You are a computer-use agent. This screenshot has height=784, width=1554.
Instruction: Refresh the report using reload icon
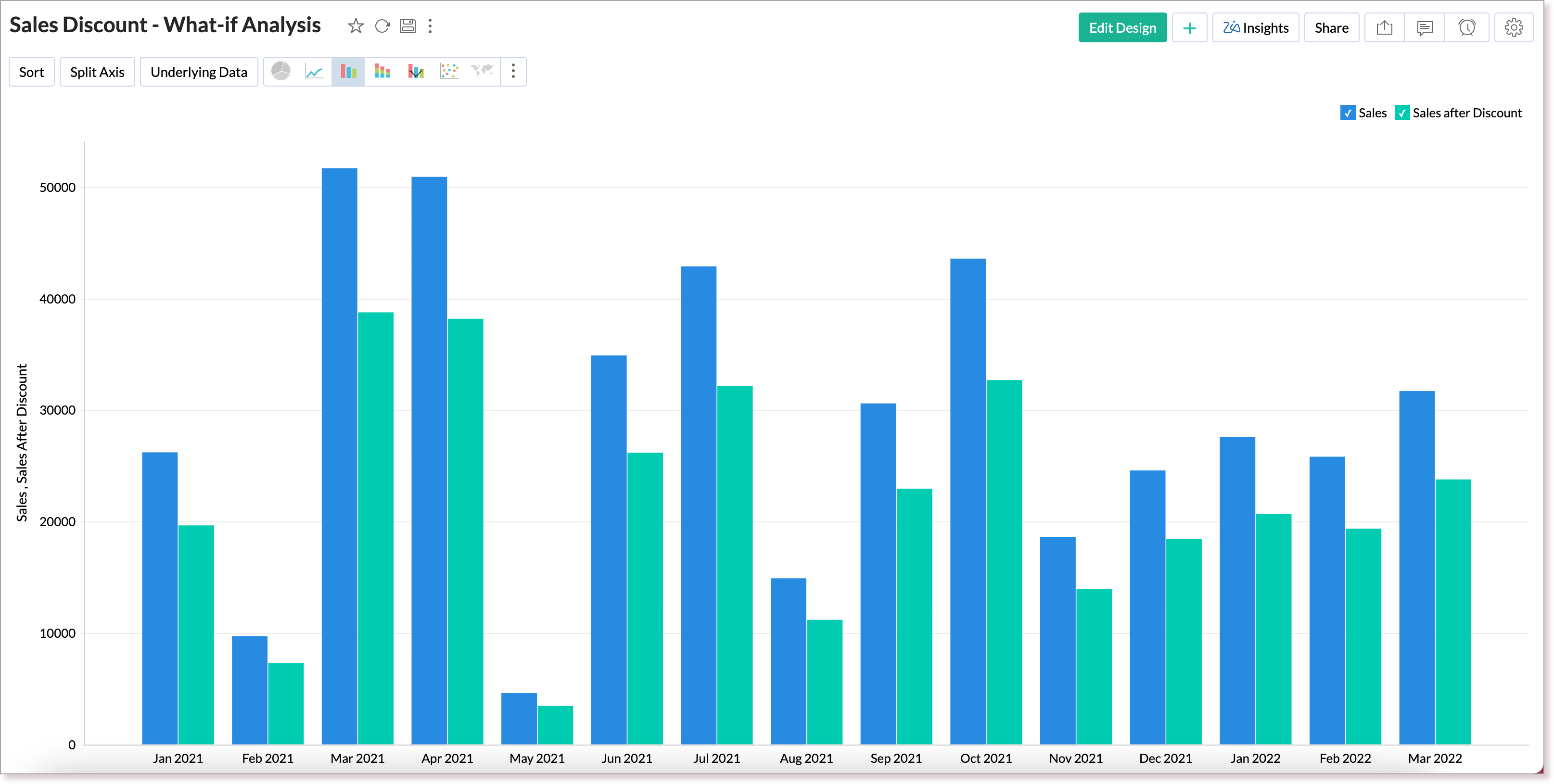(382, 26)
